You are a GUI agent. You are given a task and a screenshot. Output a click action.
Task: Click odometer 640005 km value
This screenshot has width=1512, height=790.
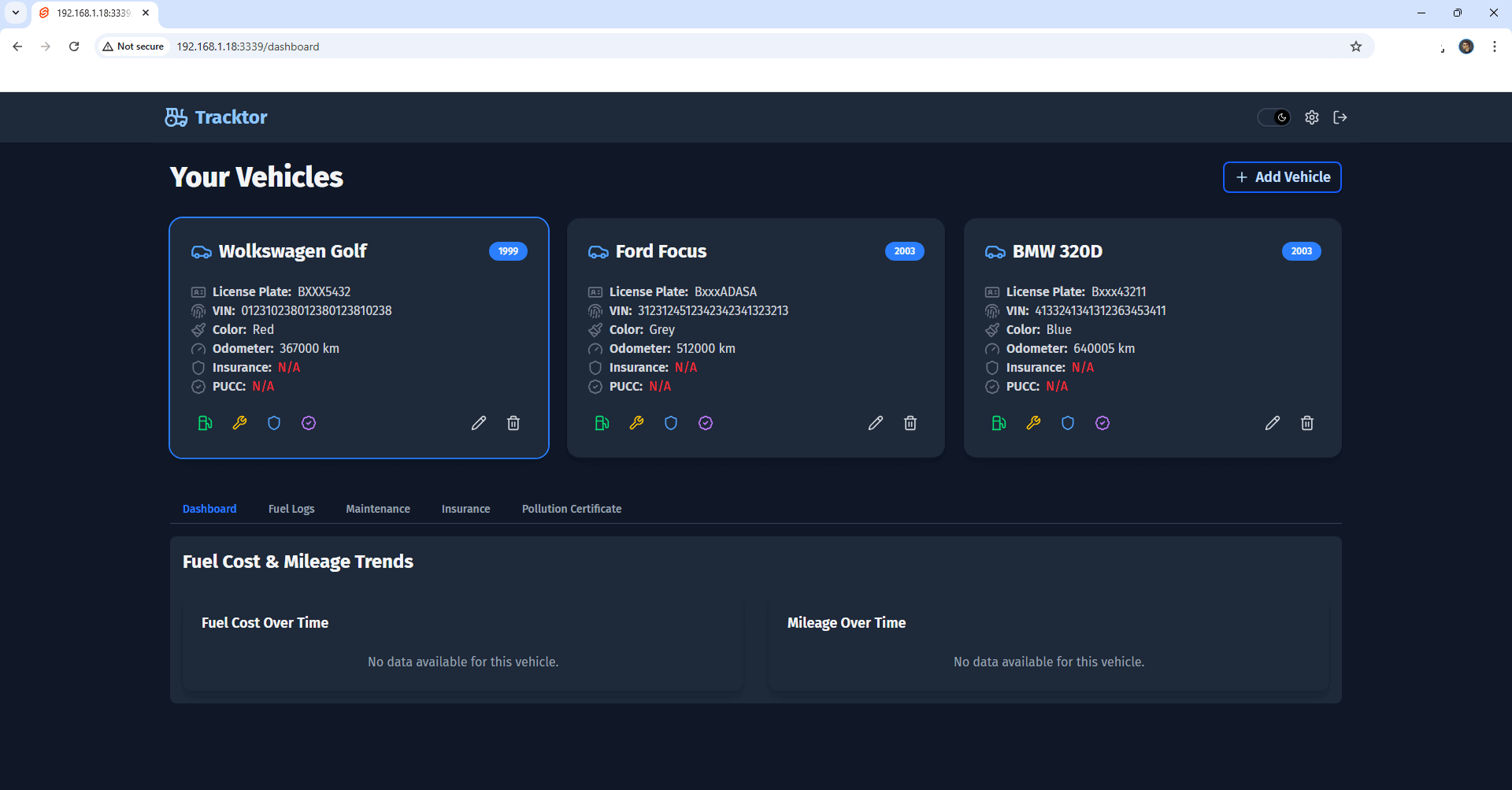(x=1104, y=348)
